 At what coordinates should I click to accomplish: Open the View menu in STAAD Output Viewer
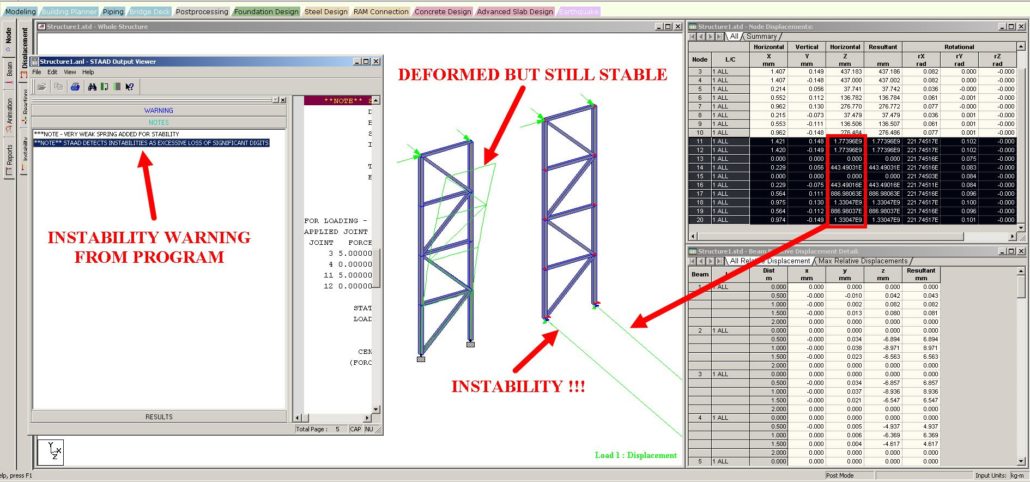click(70, 72)
